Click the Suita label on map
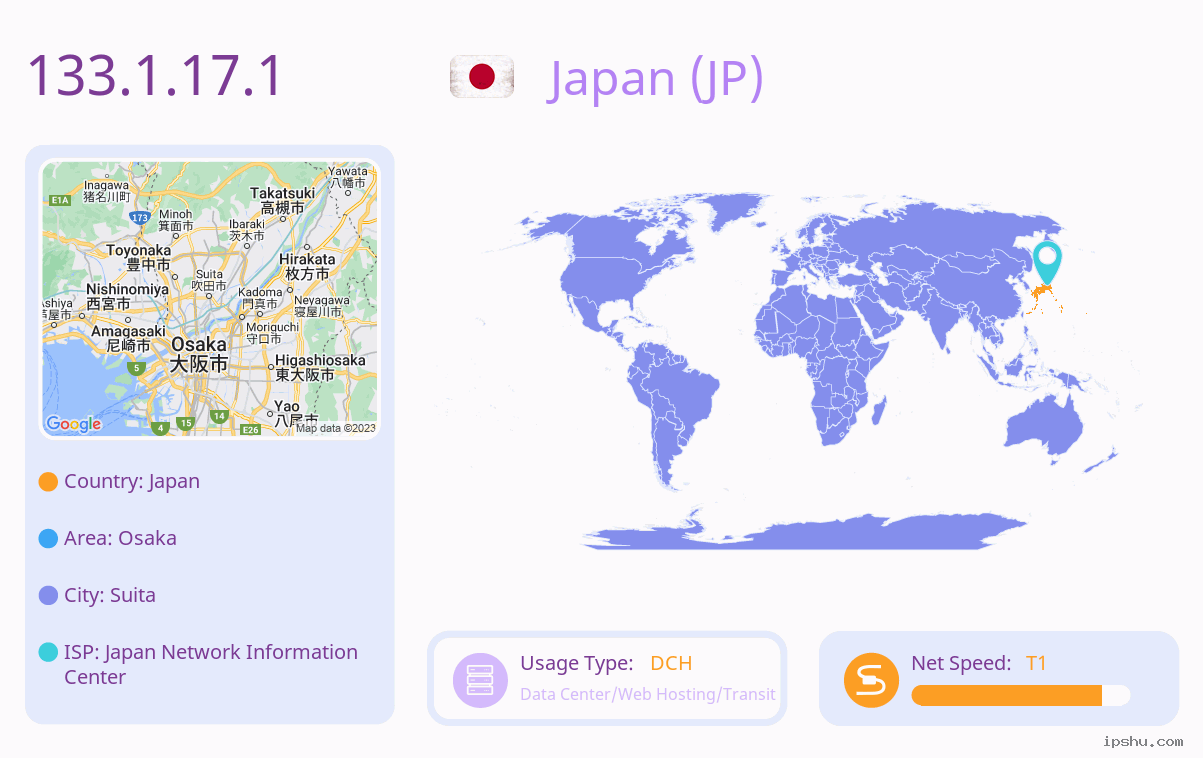The width and height of the screenshot is (1203, 758). 210,280
